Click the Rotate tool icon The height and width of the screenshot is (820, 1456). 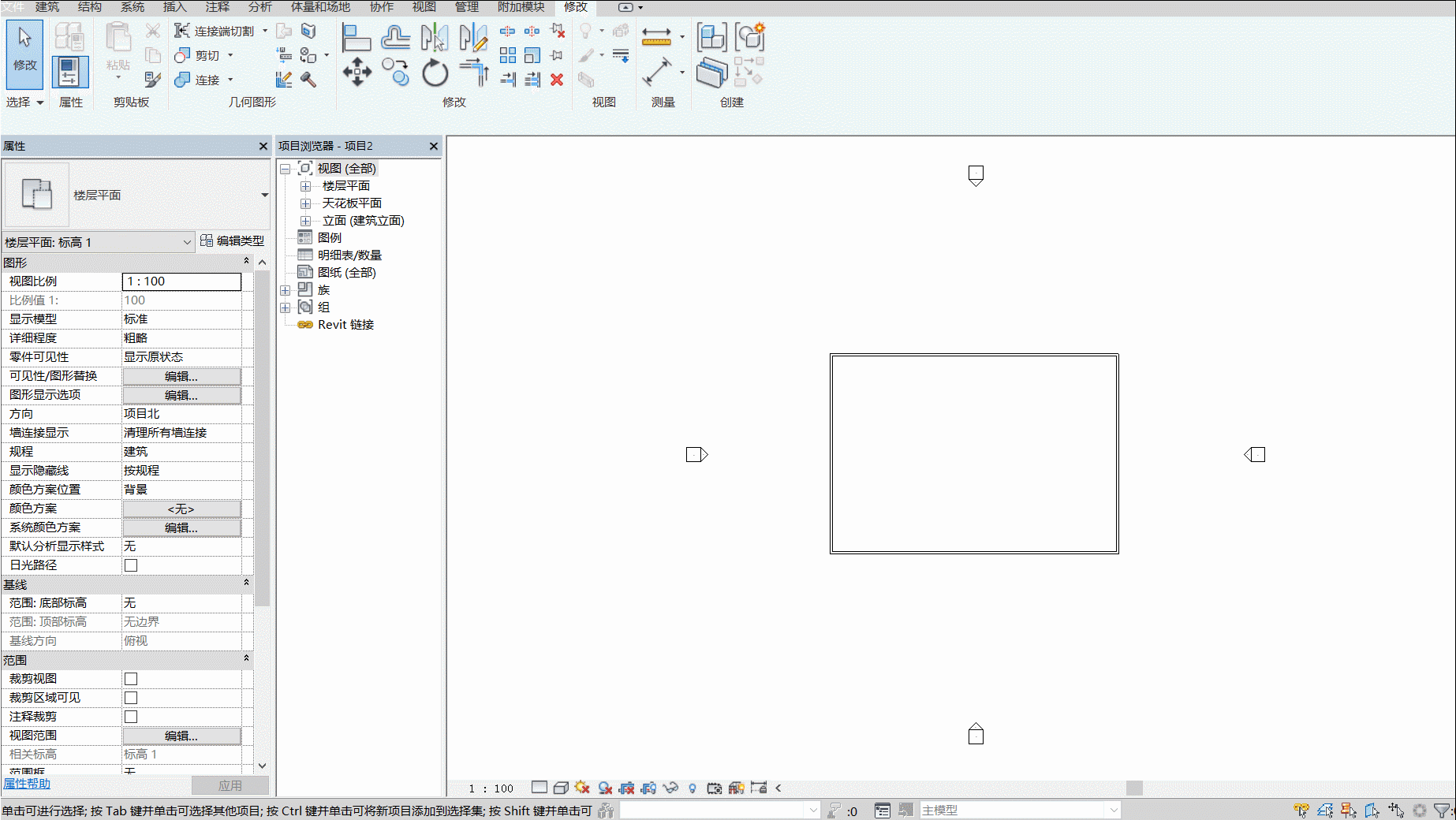point(435,73)
